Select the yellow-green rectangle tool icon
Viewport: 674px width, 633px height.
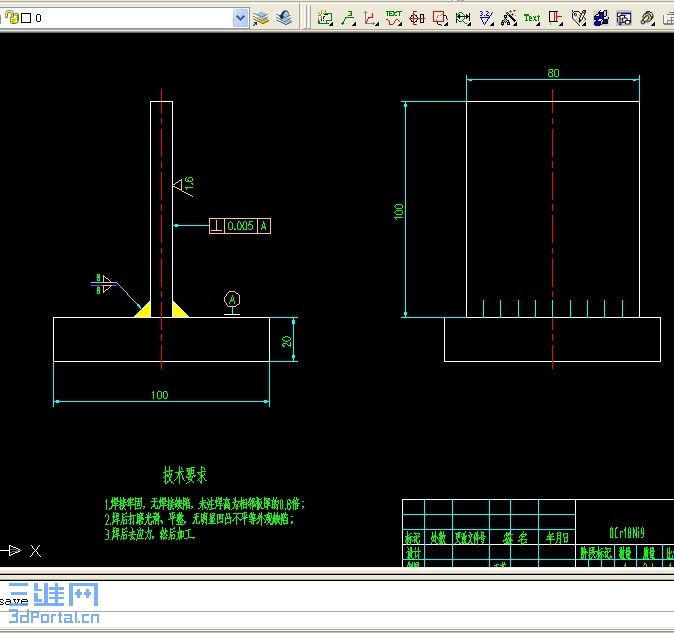pyautogui.click(x=325, y=18)
